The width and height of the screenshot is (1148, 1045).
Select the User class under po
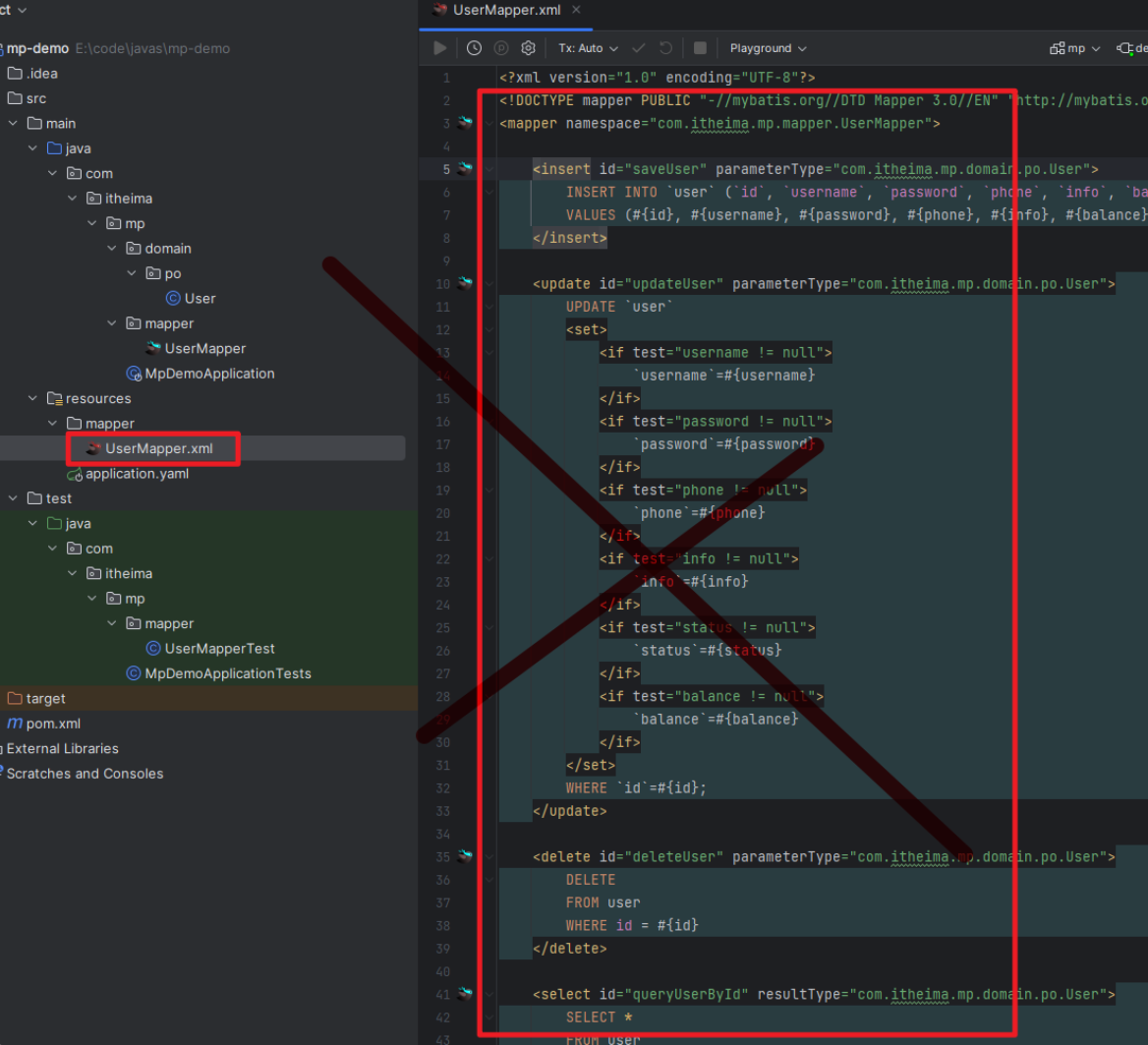200,299
